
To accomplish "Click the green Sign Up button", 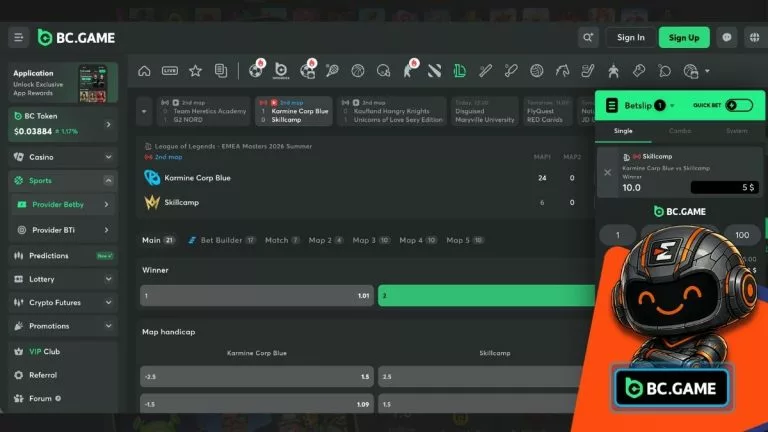I will coord(684,38).
